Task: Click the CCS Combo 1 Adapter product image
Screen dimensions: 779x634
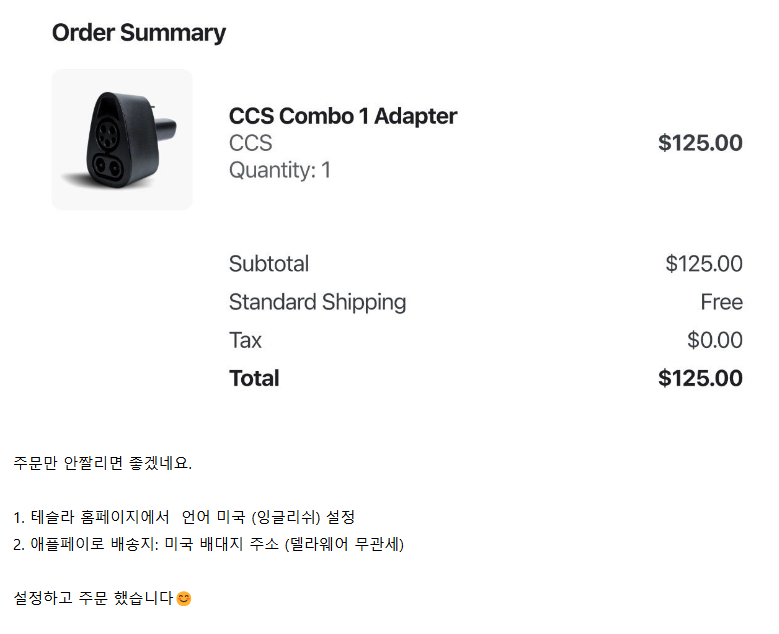Action: [122, 140]
